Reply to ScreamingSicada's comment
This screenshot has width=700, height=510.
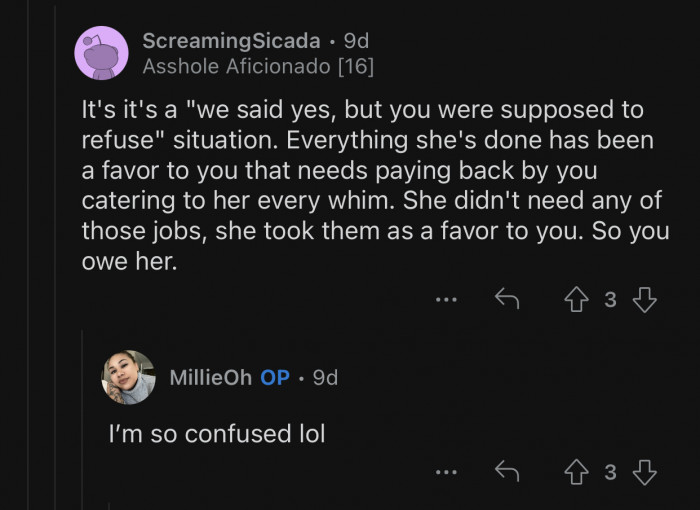(507, 299)
